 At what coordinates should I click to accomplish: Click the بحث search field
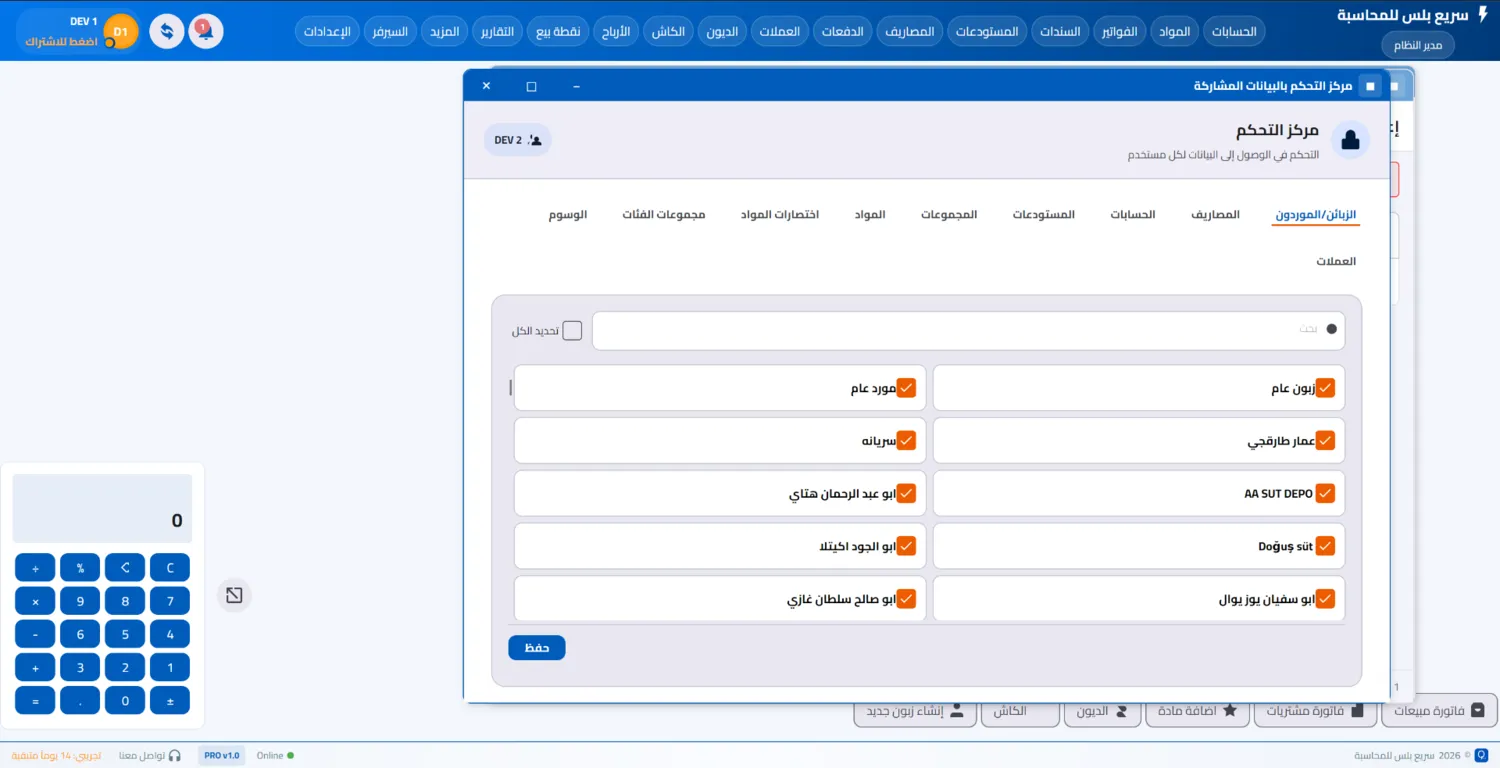968,331
